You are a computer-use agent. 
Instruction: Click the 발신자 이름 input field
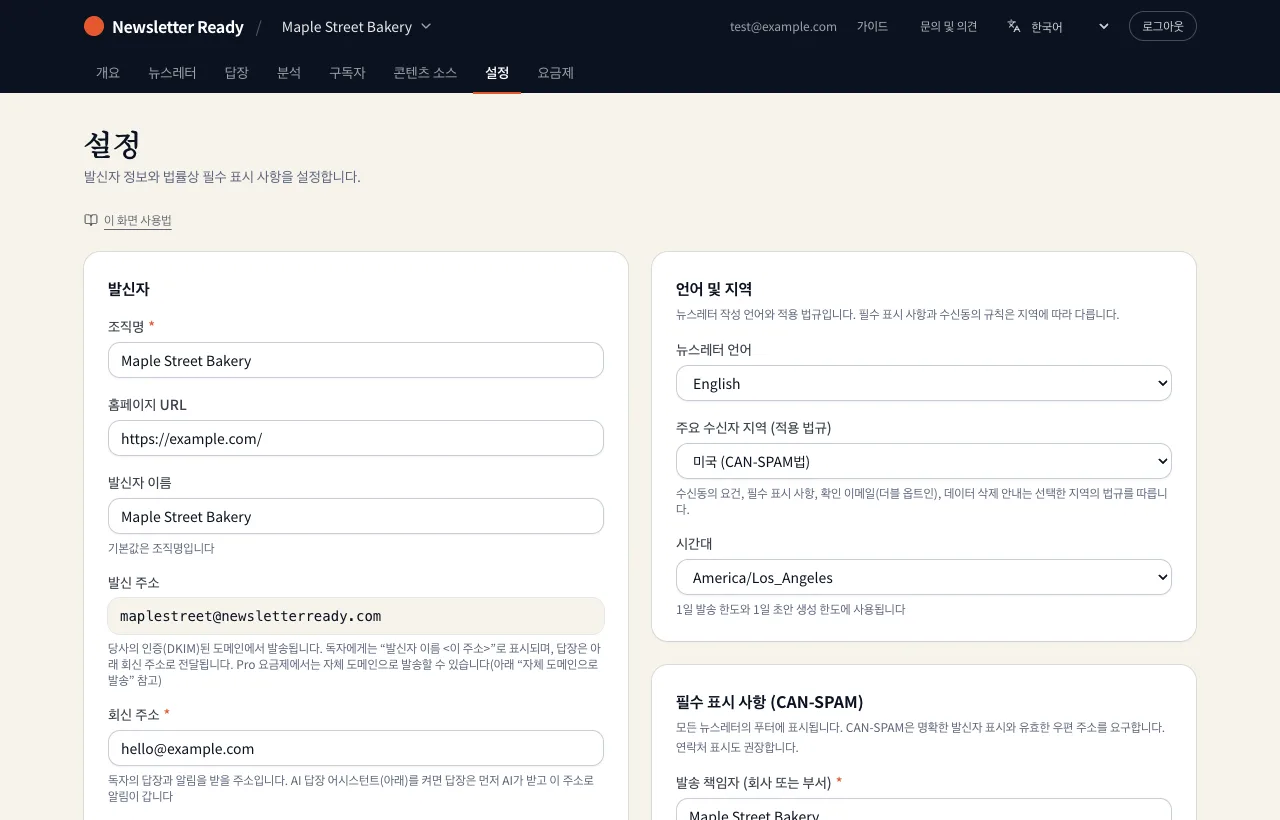356,516
